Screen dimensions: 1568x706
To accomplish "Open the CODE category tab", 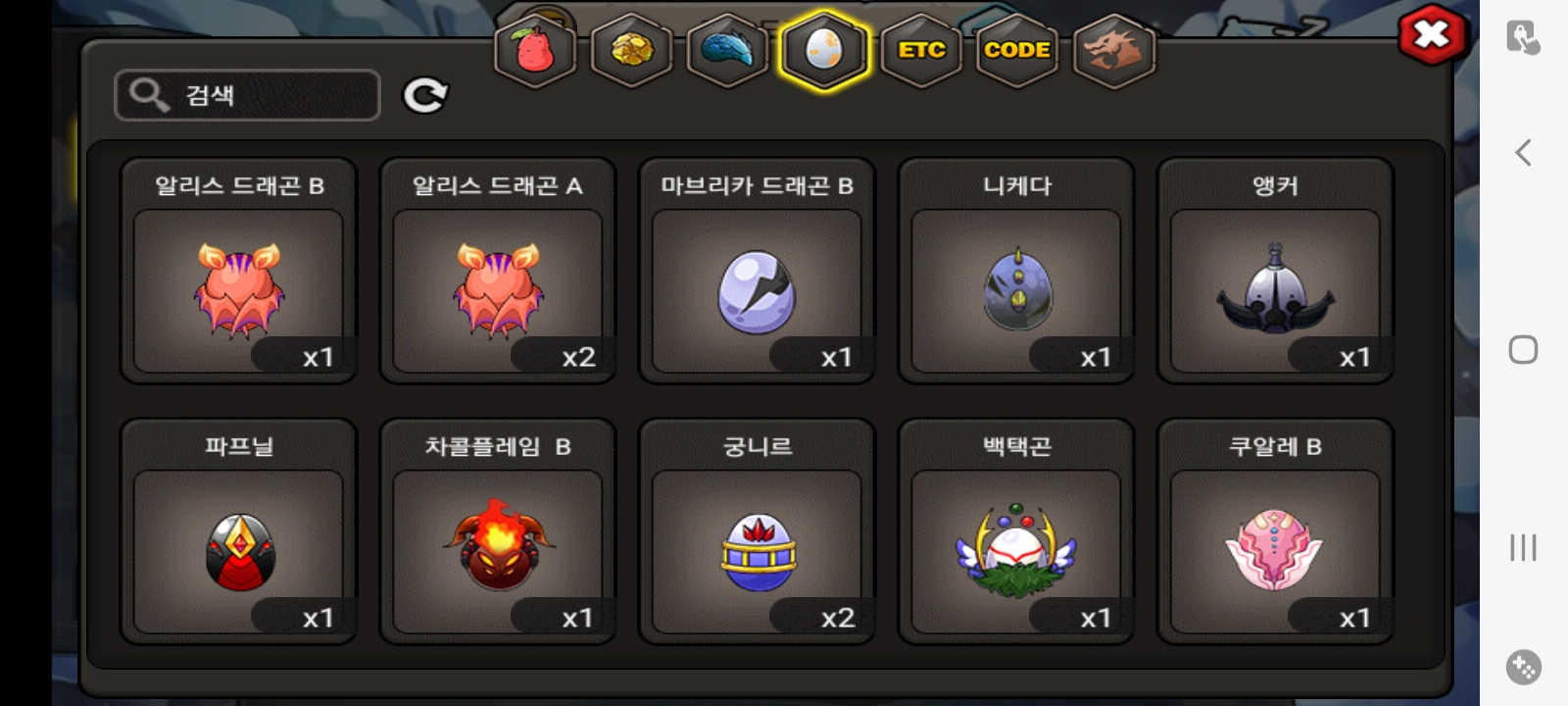I will point(1017,50).
